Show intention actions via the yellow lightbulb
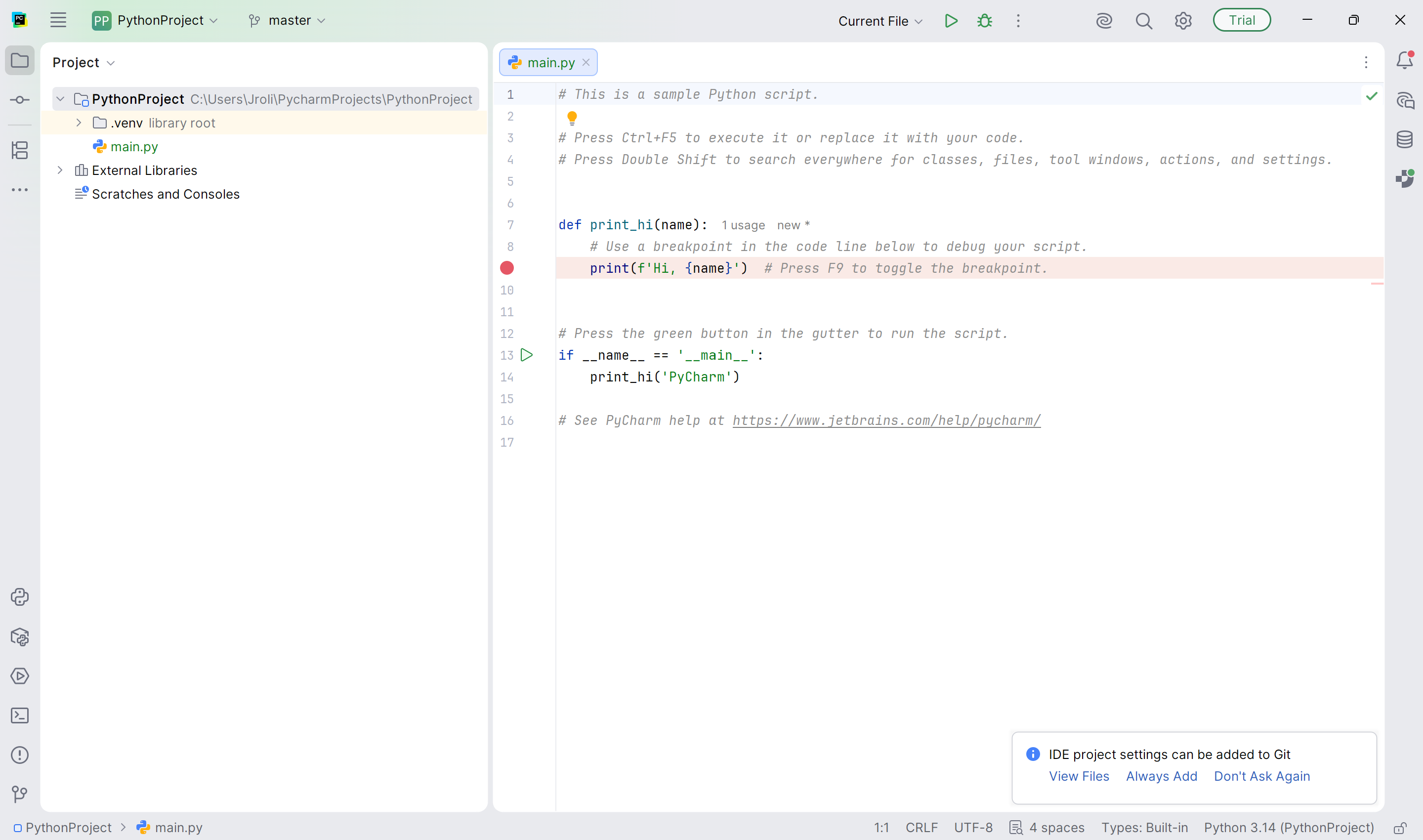The height and width of the screenshot is (840, 1423). click(572, 118)
